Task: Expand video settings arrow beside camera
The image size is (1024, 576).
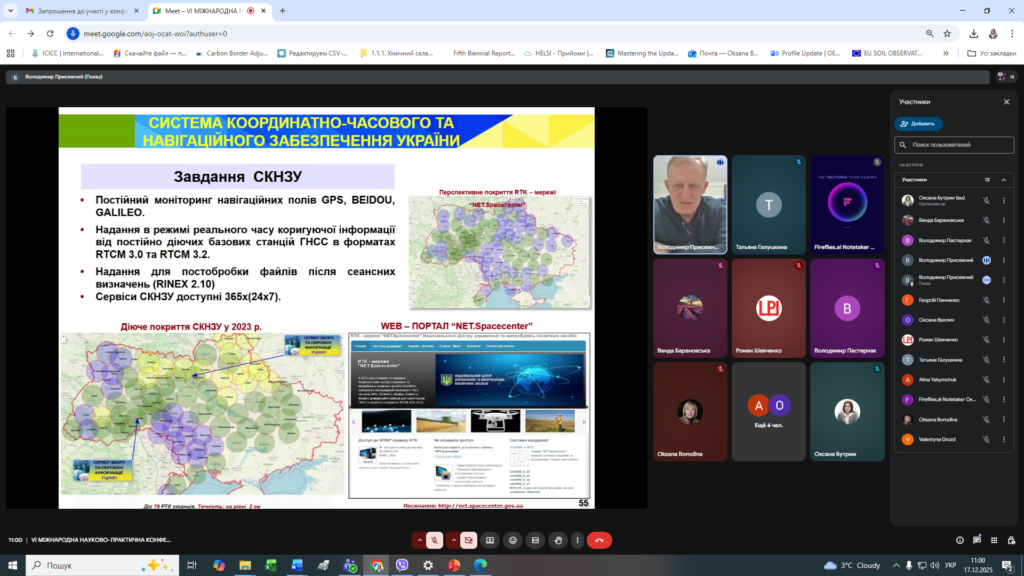Action: [452, 540]
